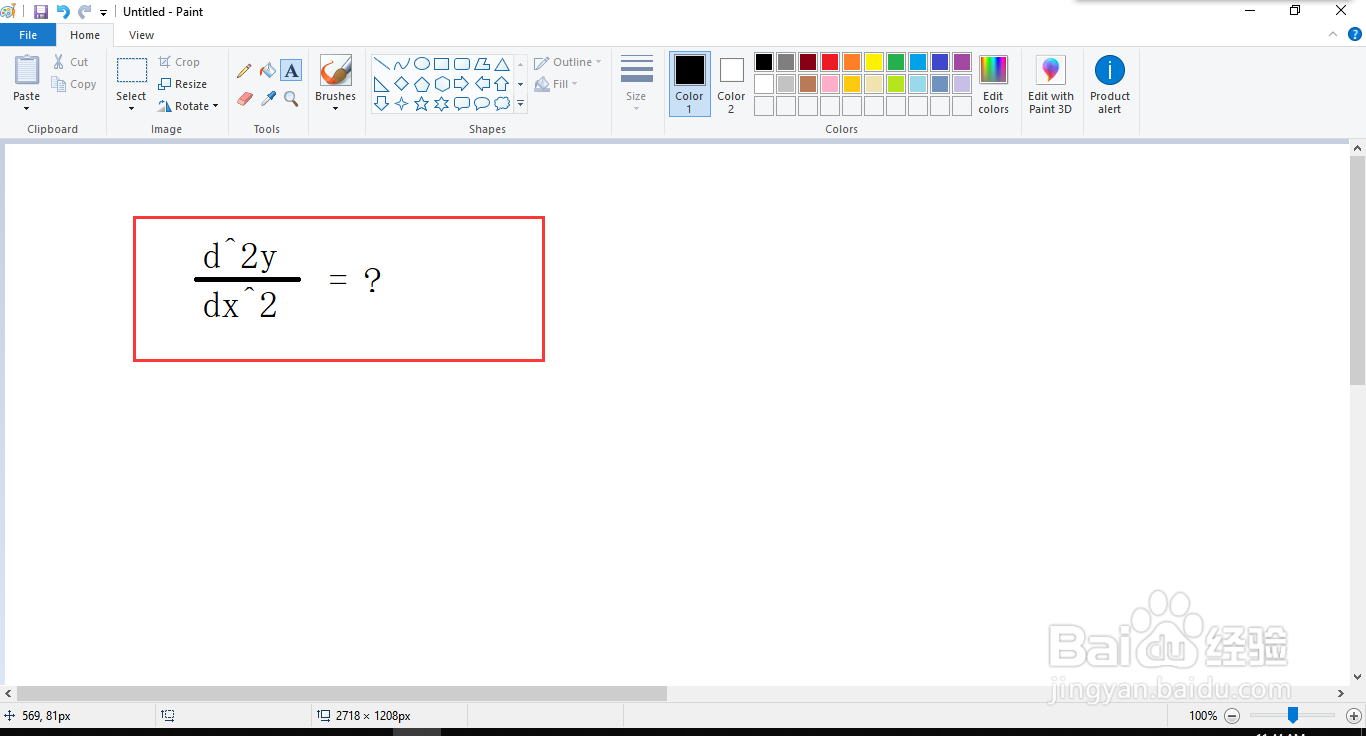Activate the Text tool
Viewport: 1366px width, 736px height.
tap(291, 70)
